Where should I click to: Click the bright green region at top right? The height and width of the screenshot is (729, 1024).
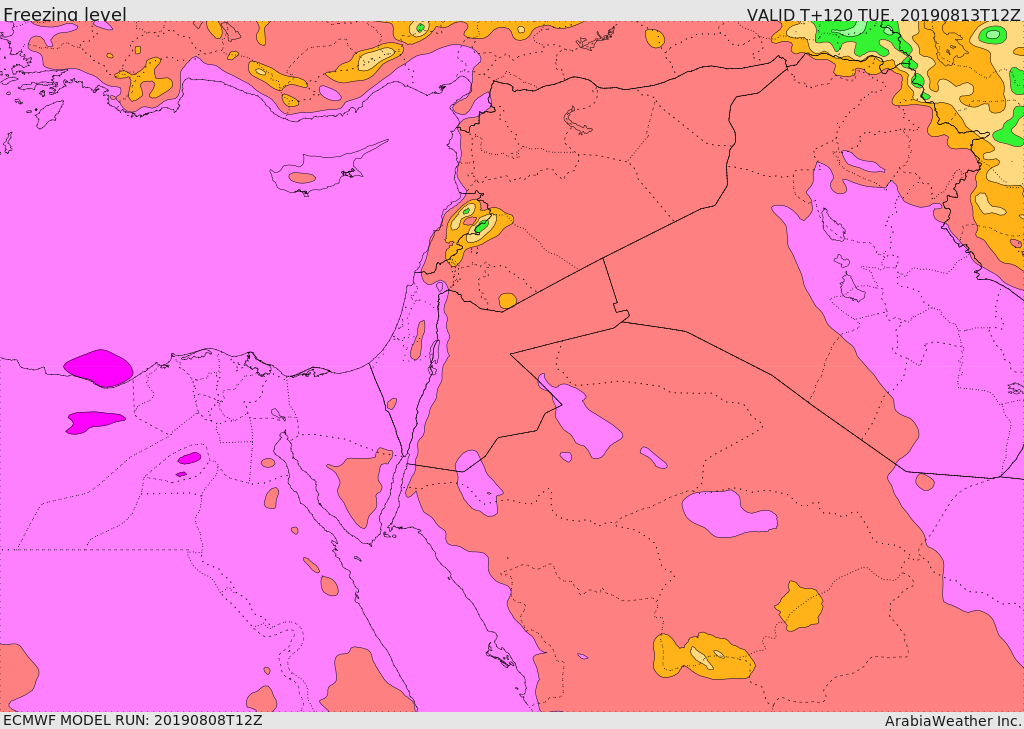coord(850,36)
